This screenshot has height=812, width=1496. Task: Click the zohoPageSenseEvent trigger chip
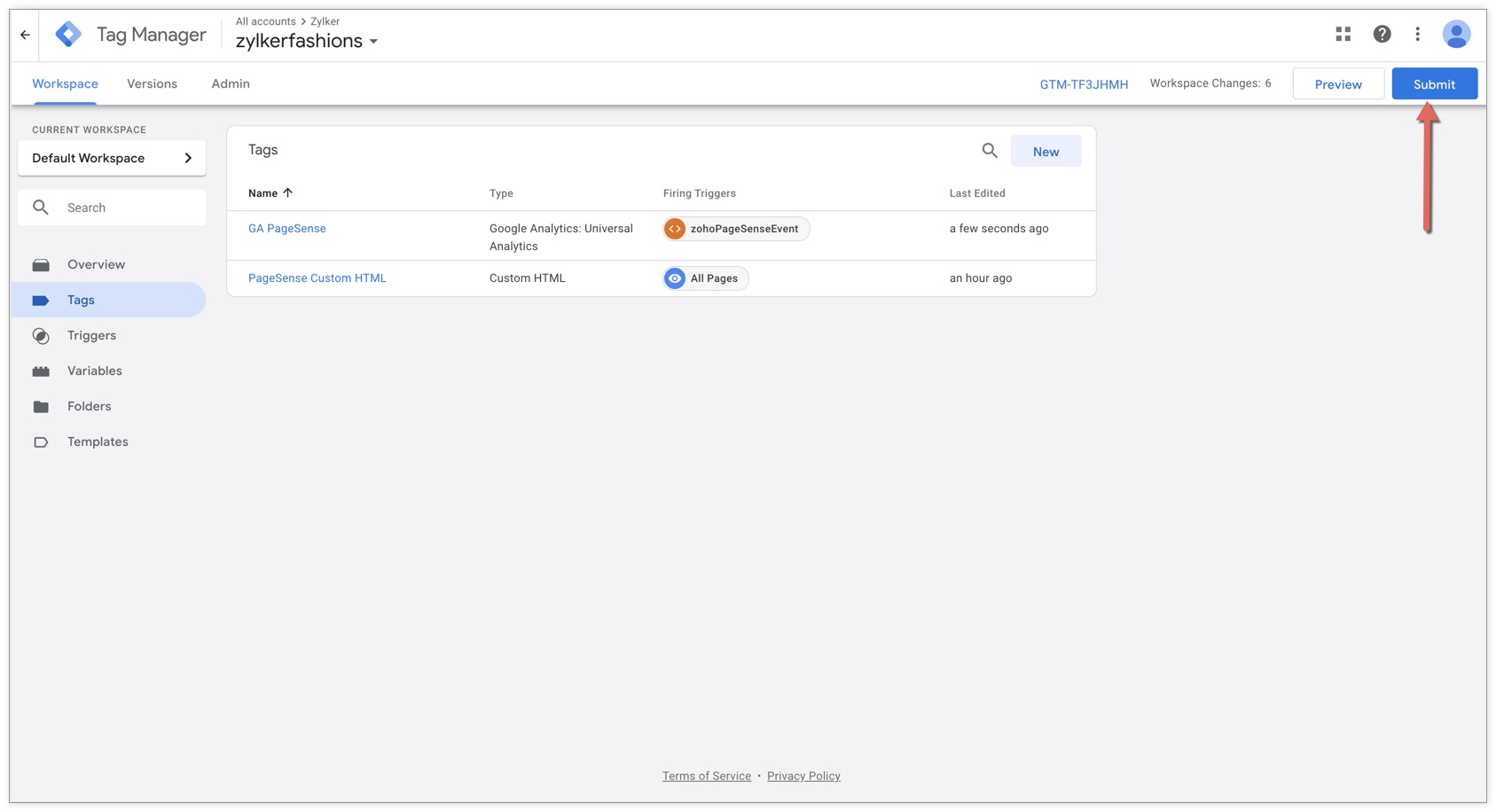pyautogui.click(x=735, y=229)
